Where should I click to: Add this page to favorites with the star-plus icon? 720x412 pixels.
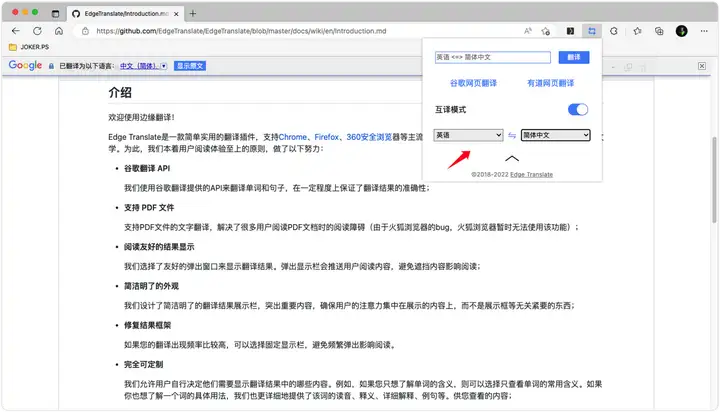click(x=546, y=31)
